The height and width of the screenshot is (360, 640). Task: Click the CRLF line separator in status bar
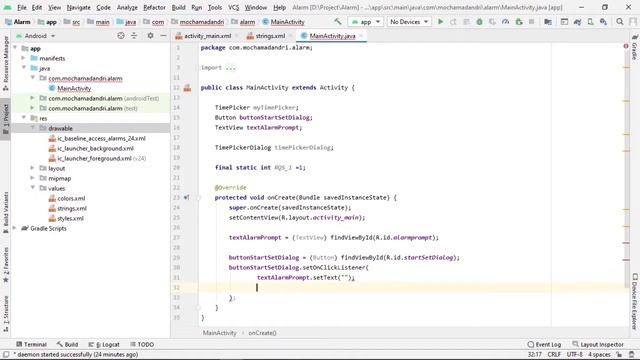pyautogui.click(x=554, y=355)
